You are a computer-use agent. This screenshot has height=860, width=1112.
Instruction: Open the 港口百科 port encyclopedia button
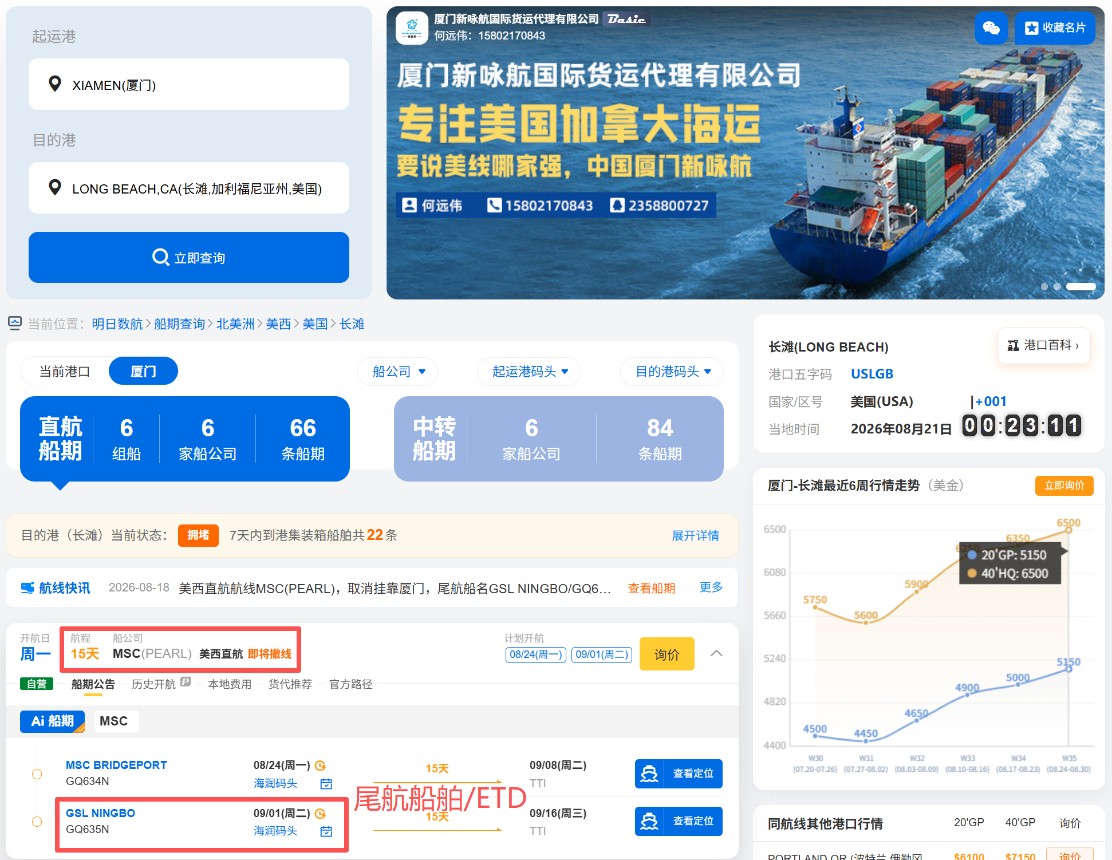coord(1043,345)
